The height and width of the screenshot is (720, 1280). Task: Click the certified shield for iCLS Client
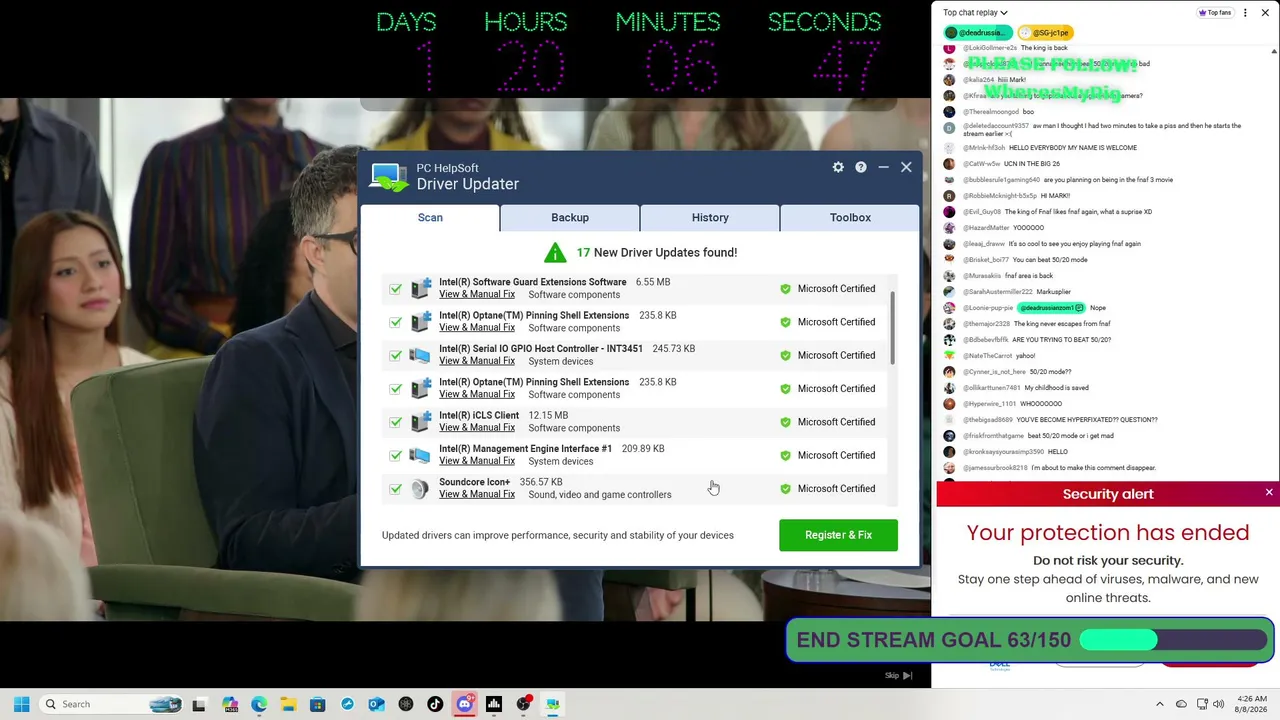click(785, 422)
